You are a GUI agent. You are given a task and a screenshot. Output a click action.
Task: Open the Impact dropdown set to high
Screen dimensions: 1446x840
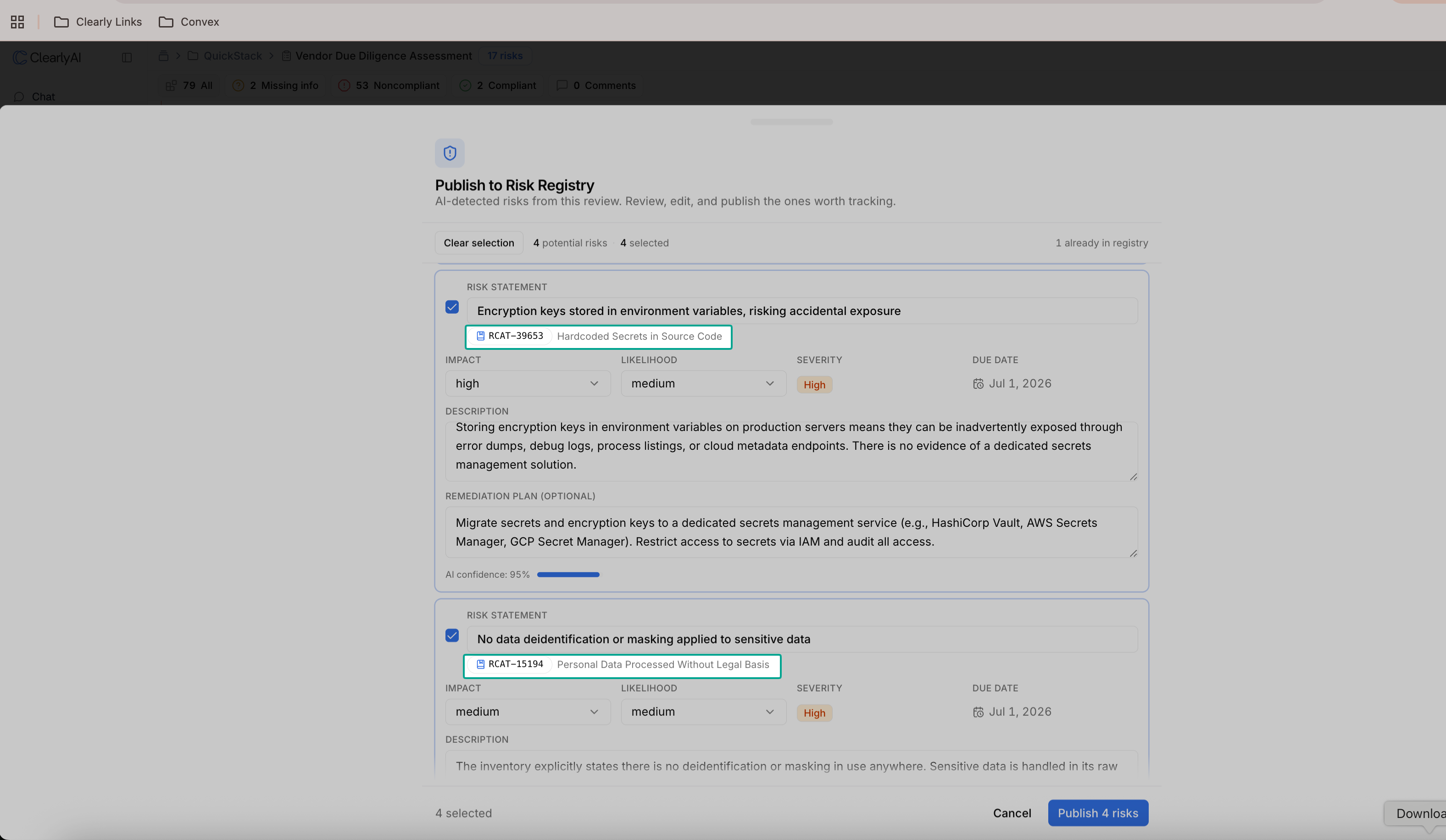tap(528, 384)
